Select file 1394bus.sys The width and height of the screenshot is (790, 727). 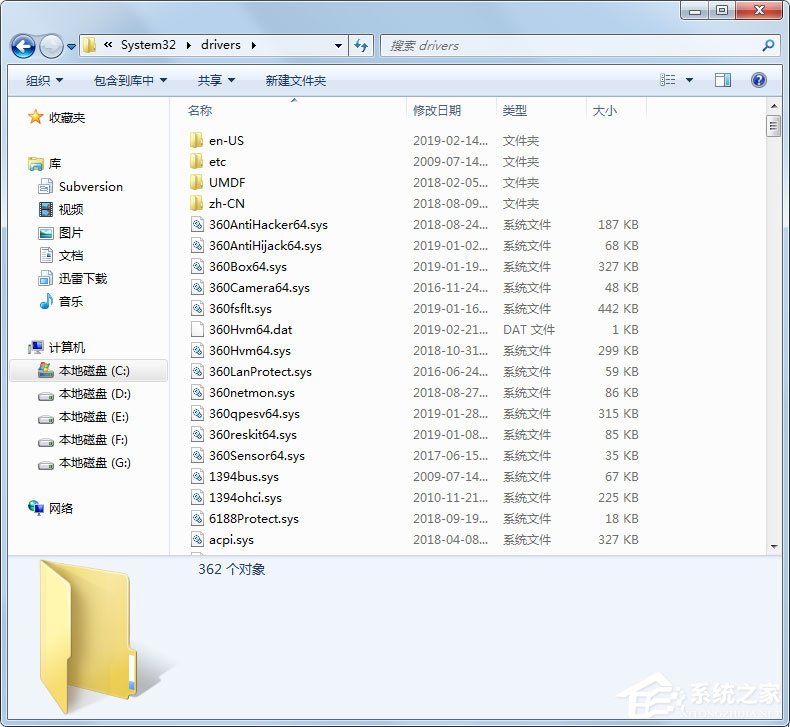pyautogui.click(x=244, y=477)
